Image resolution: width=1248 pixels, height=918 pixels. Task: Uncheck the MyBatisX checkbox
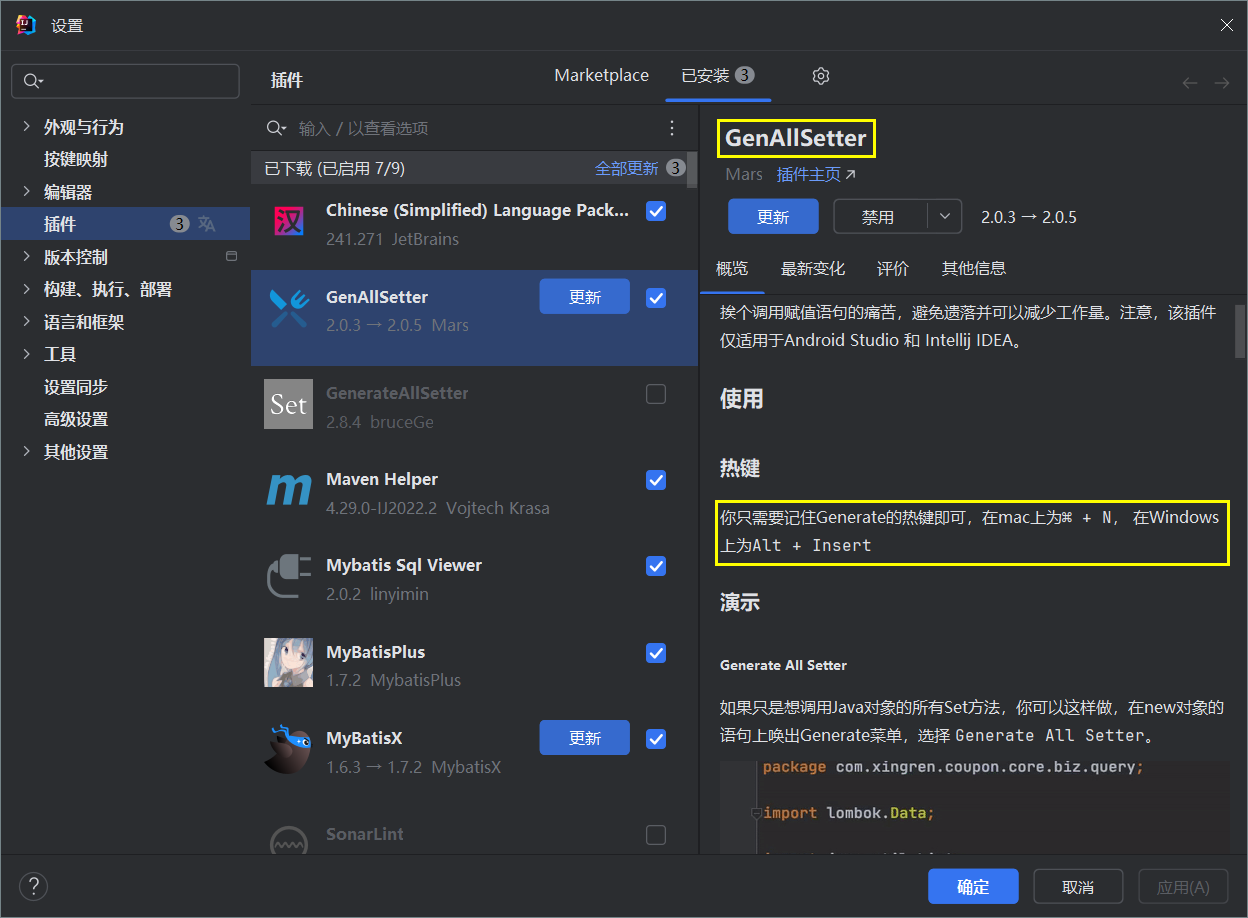(x=656, y=739)
